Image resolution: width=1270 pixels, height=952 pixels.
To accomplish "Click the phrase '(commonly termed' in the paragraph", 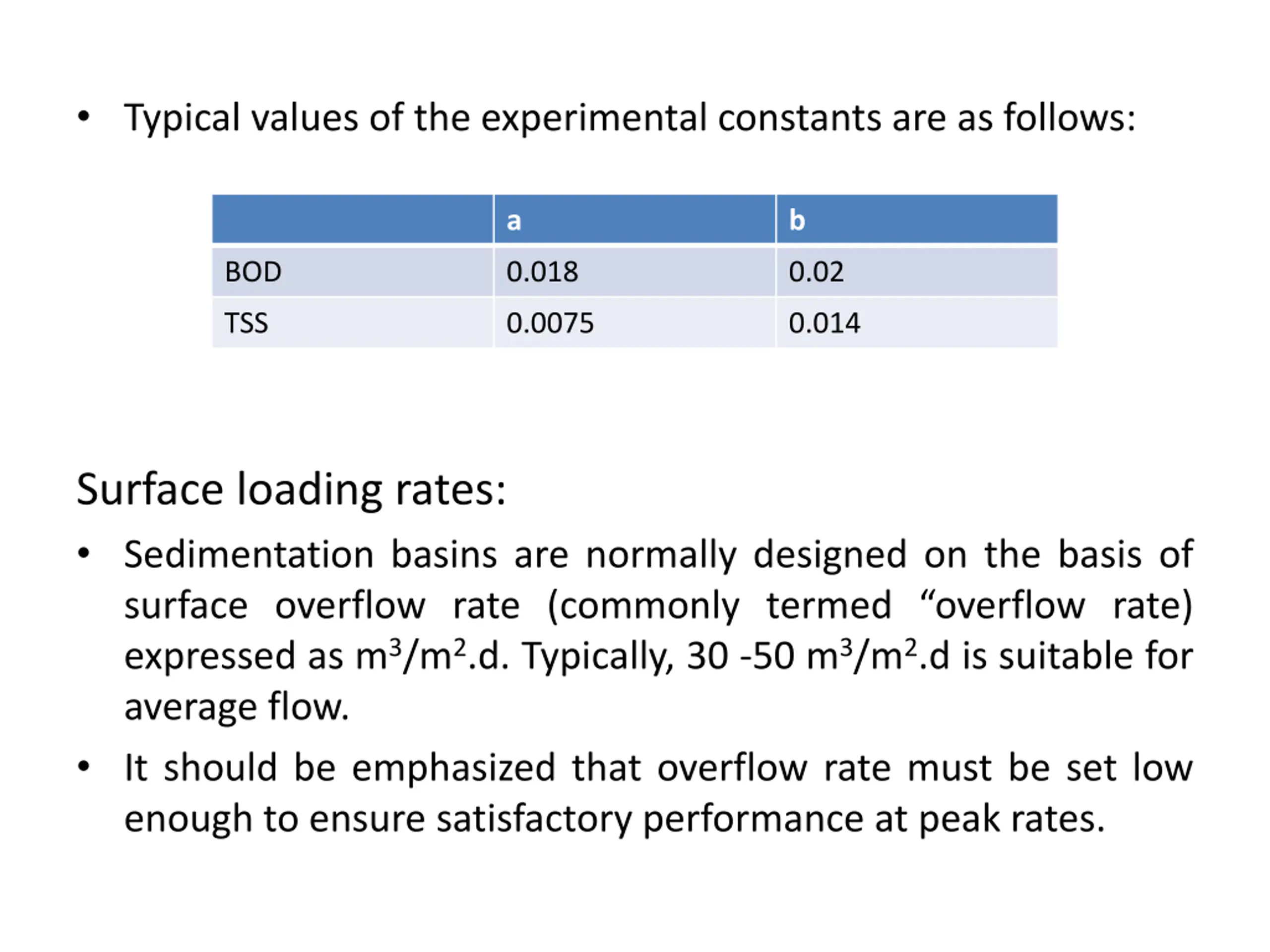I will click(719, 606).
